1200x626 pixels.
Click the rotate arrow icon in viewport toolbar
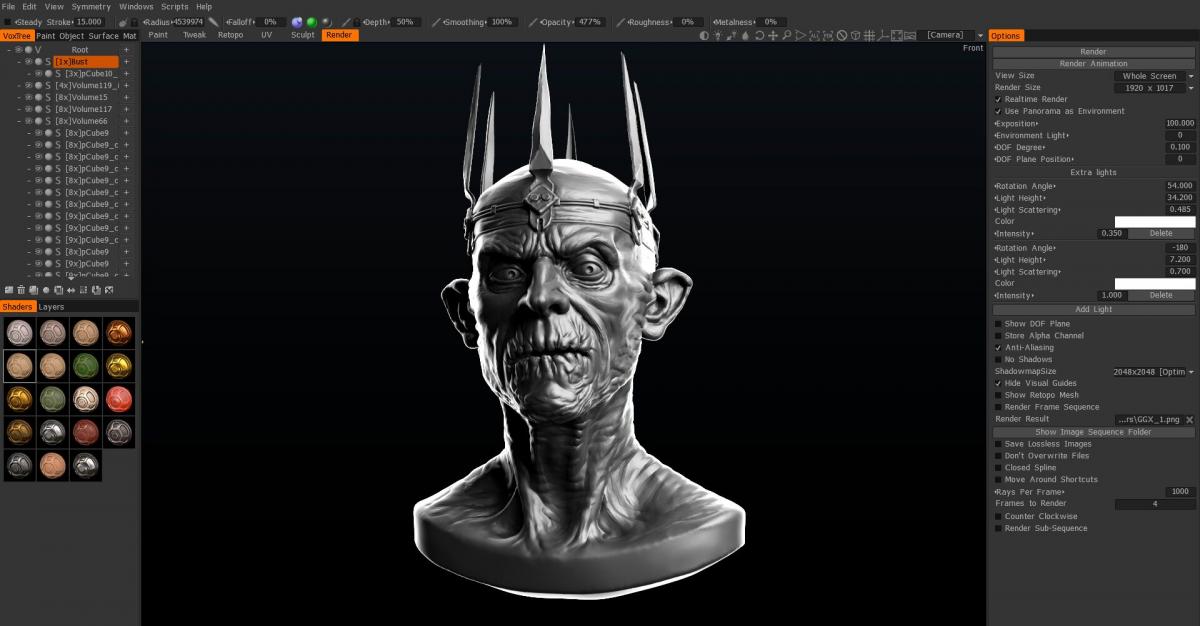(759, 35)
